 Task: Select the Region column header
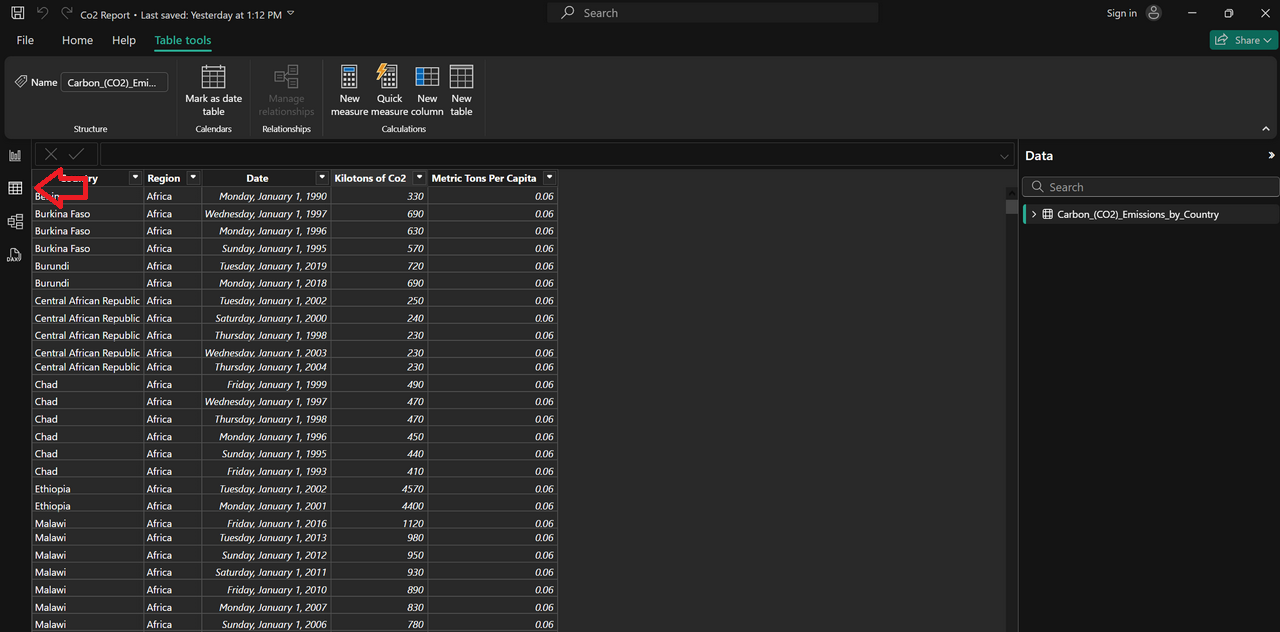pos(164,178)
